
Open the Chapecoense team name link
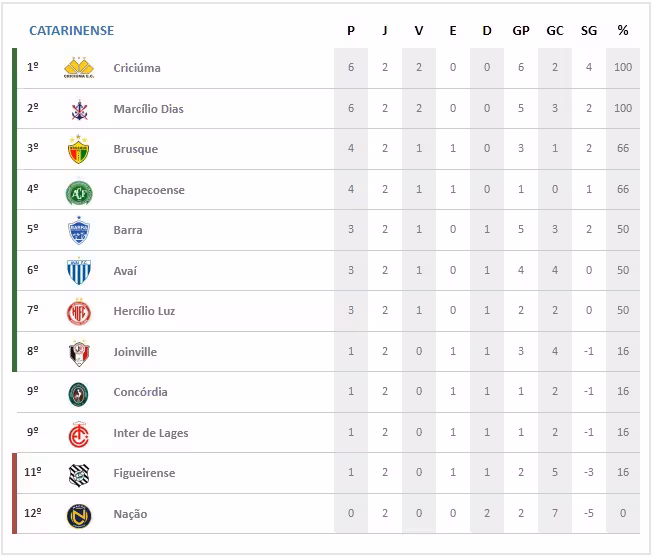tap(149, 190)
